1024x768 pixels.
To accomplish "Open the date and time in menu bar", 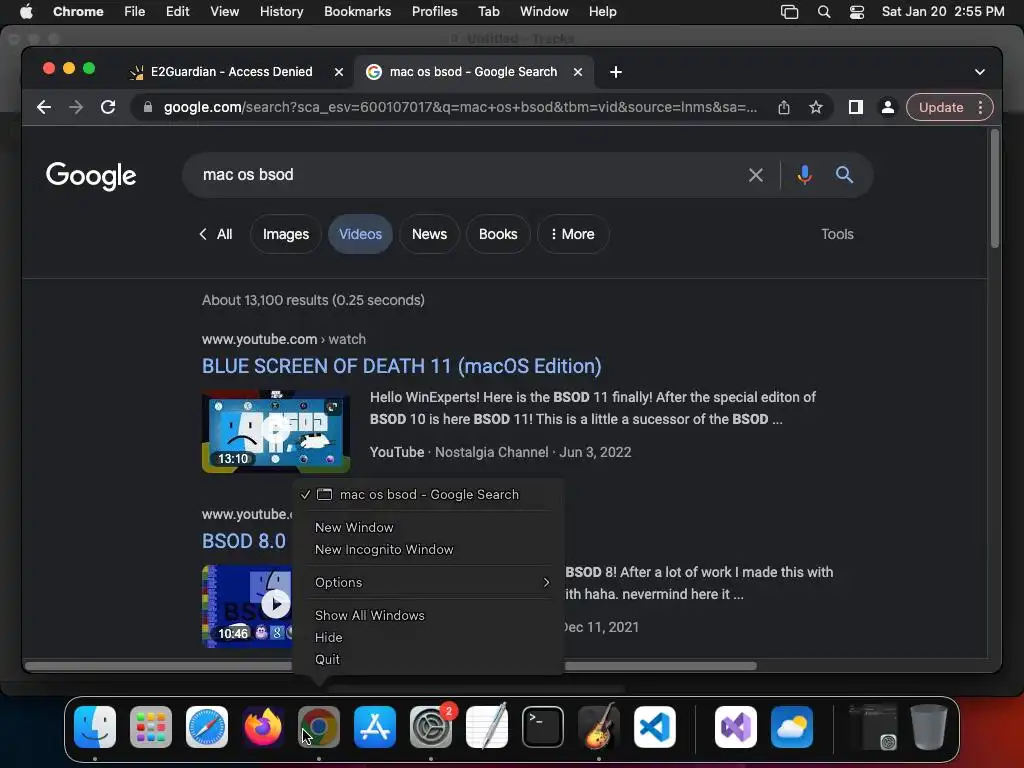I will [x=943, y=12].
